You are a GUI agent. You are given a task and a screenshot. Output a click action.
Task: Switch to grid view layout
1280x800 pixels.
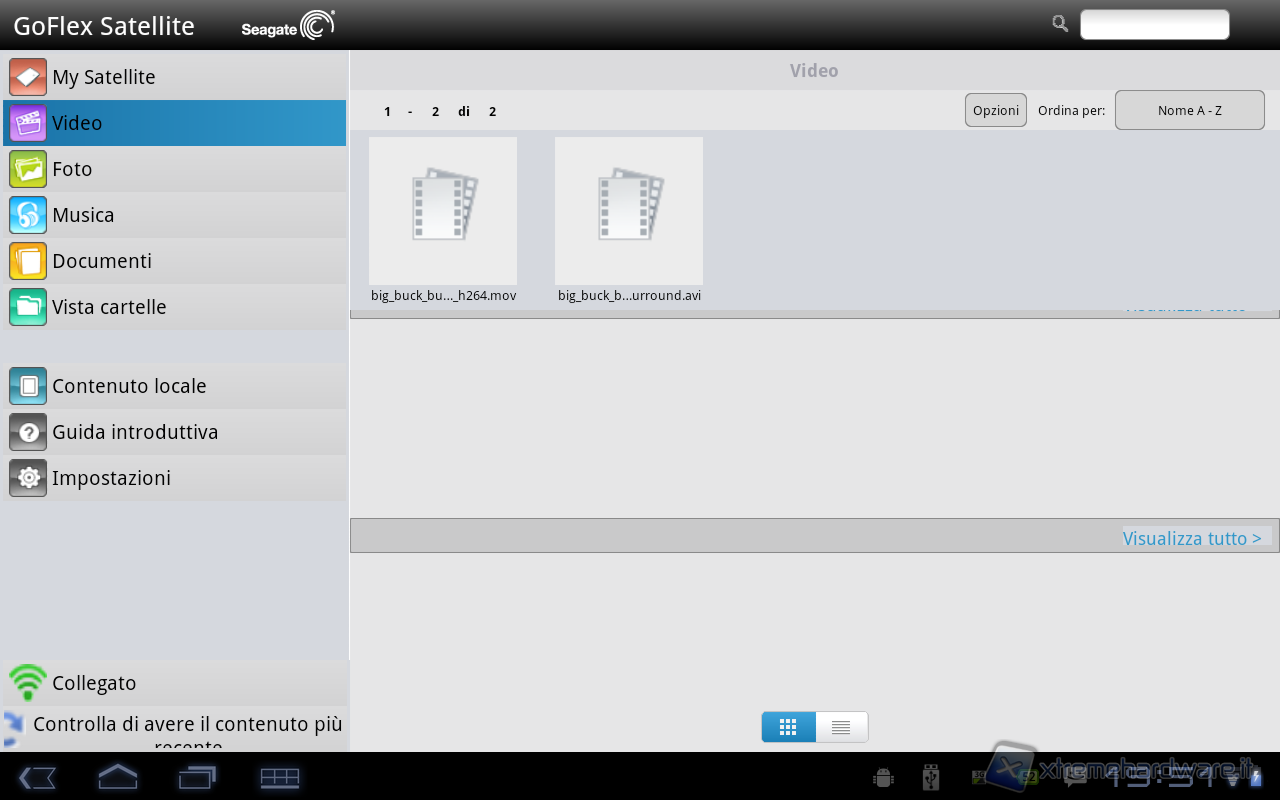click(788, 727)
